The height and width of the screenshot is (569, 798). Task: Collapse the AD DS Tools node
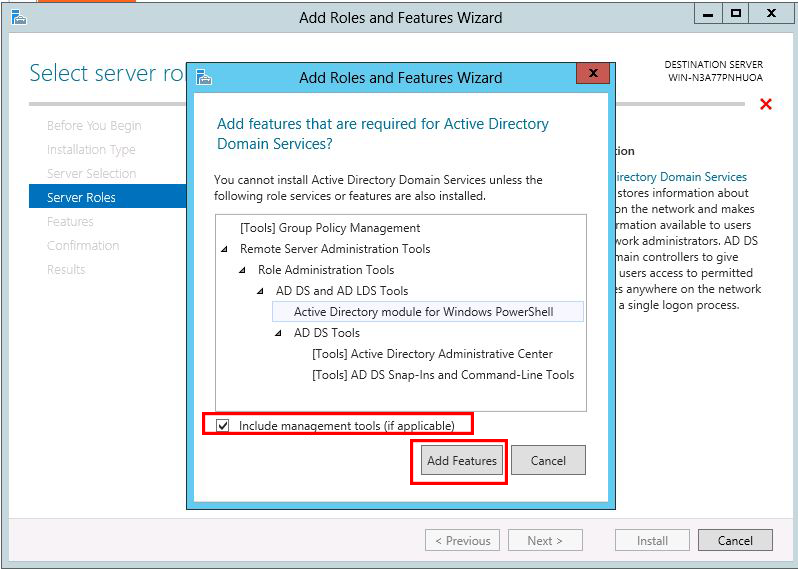click(278, 333)
